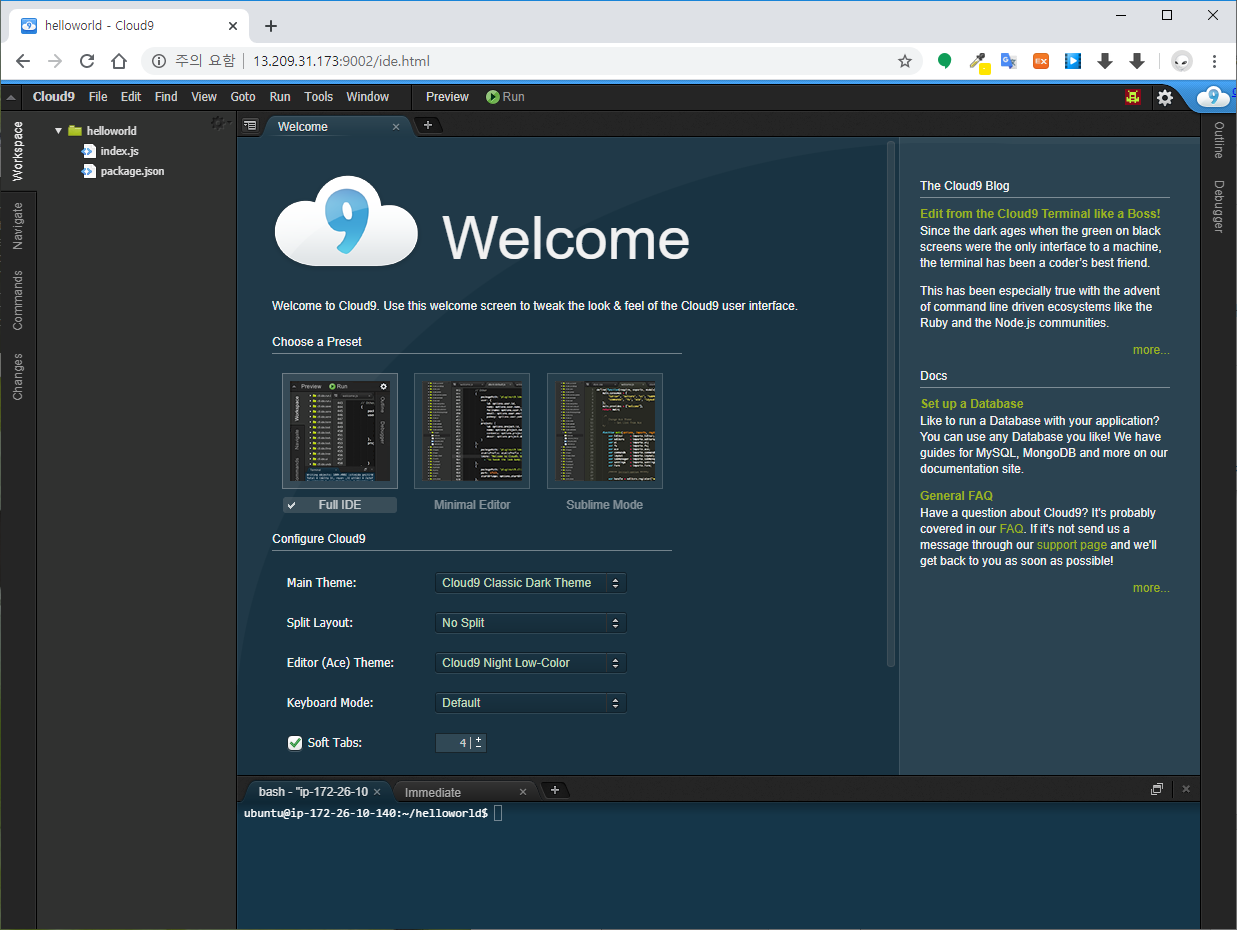Click the Full IDE checked label

(x=340, y=505)
